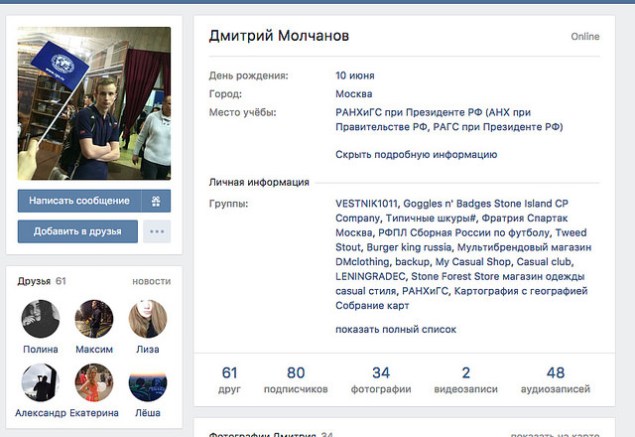Open friend Максим's avatar
This screenshot has height=437, width=635.
[94, 319]
